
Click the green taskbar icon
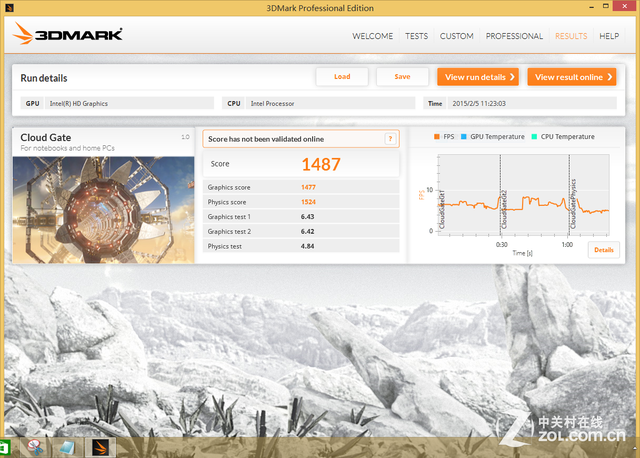coord(4,448)
